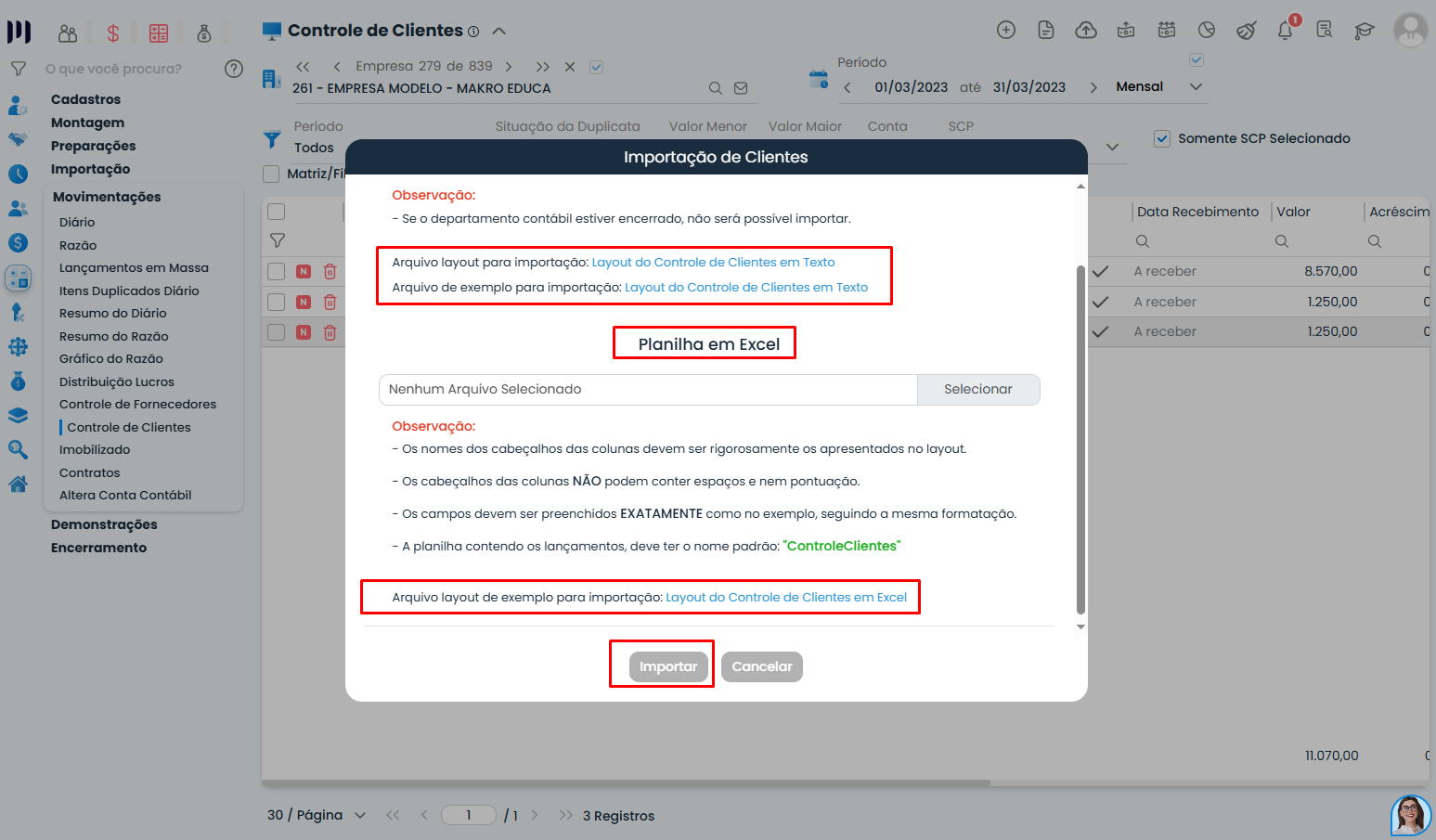Click the pie chart icon in top toolbar

1207,31
